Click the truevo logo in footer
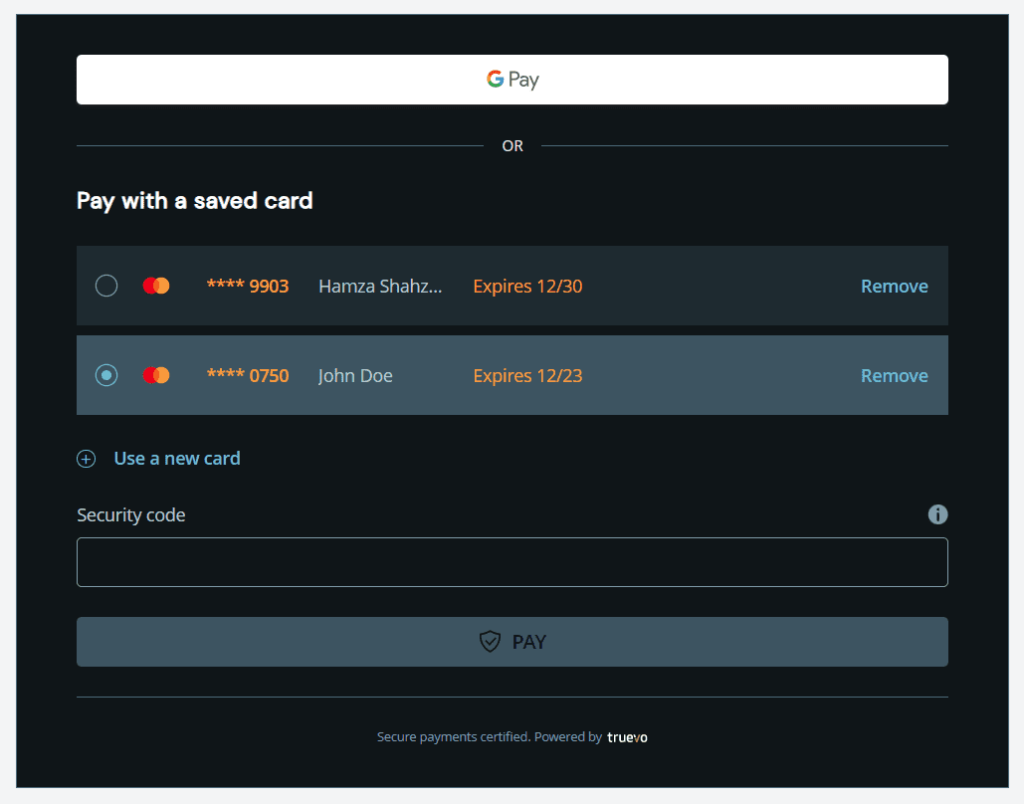This screenshot has width=1024, height=804. pos(627,737)
